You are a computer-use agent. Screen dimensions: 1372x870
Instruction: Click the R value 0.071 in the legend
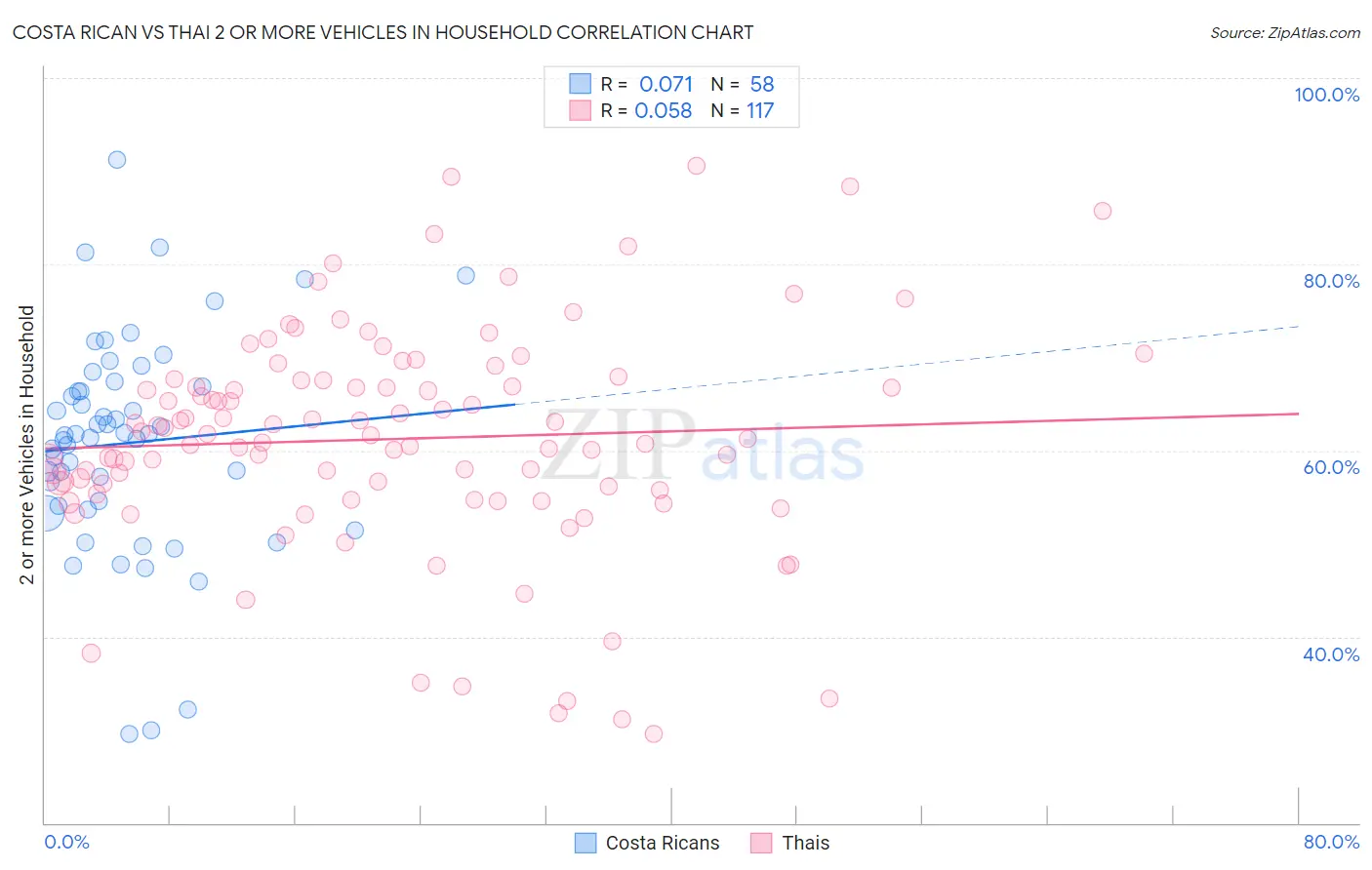tap(666, 84)
